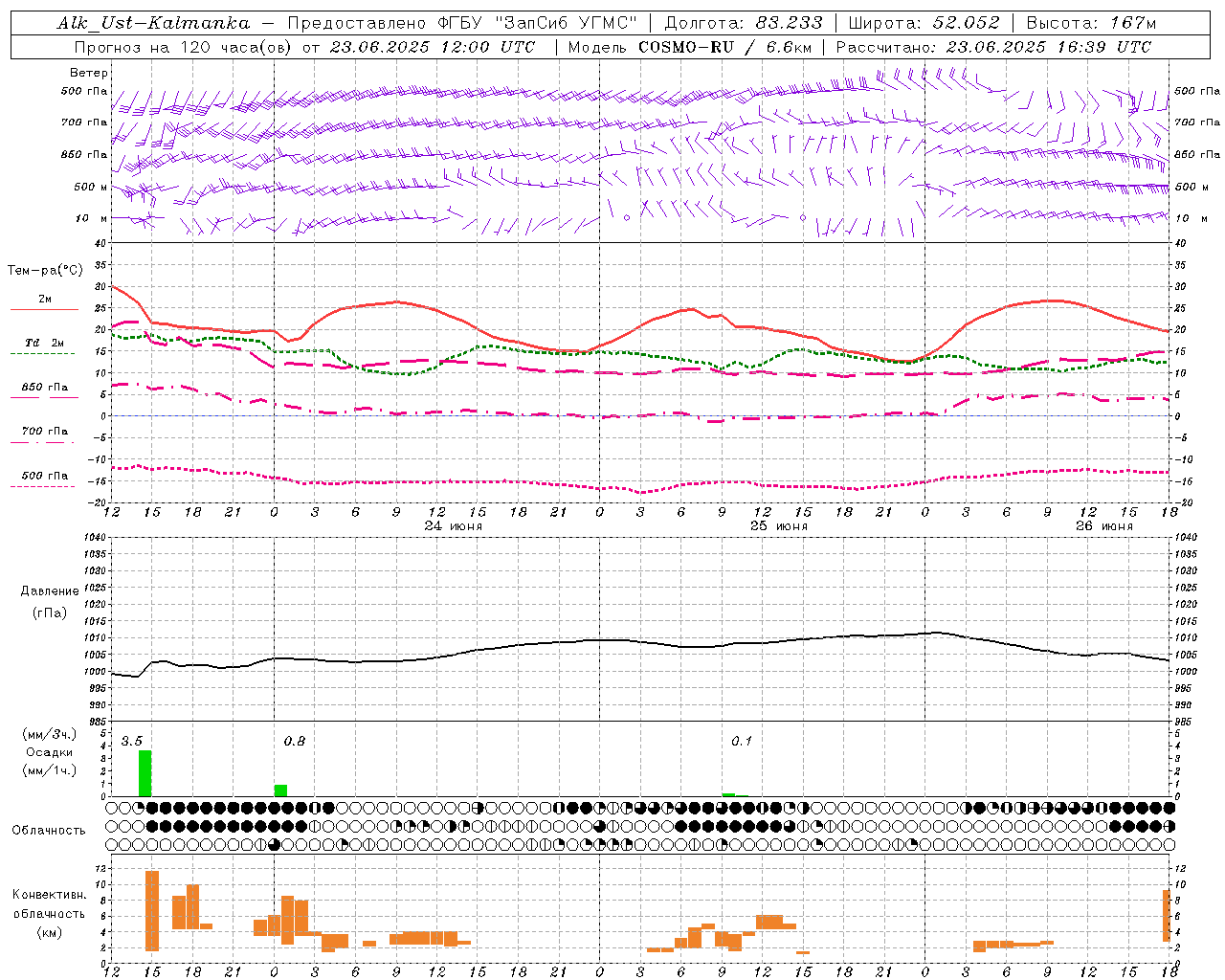The height and width of the screenshot is (980, 1225).
Task: Click the forecast start time 23.06.2025 12:00 UTC
Action: pyautogui.click(x=433, y=46)
